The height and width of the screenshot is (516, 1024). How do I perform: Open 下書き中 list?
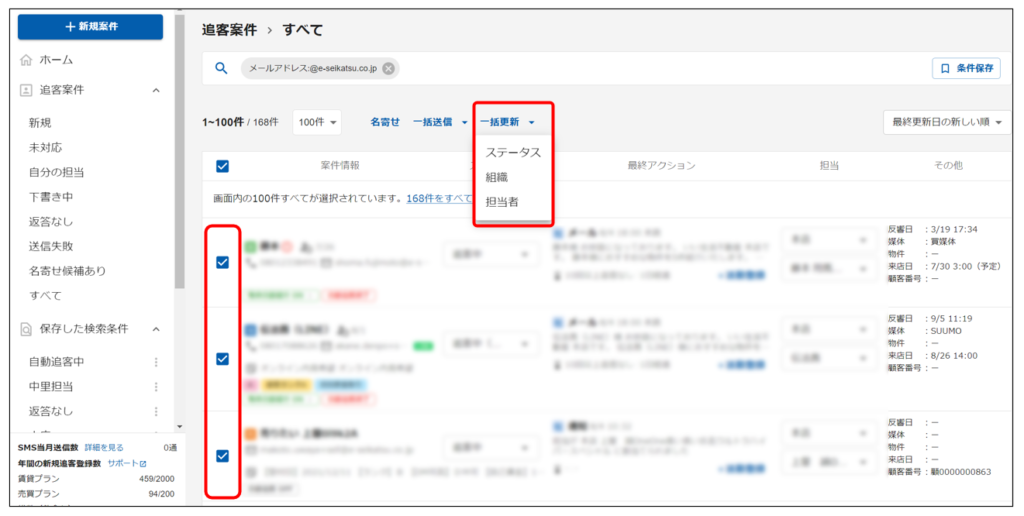pyautogui.click(x=51, y=197)
